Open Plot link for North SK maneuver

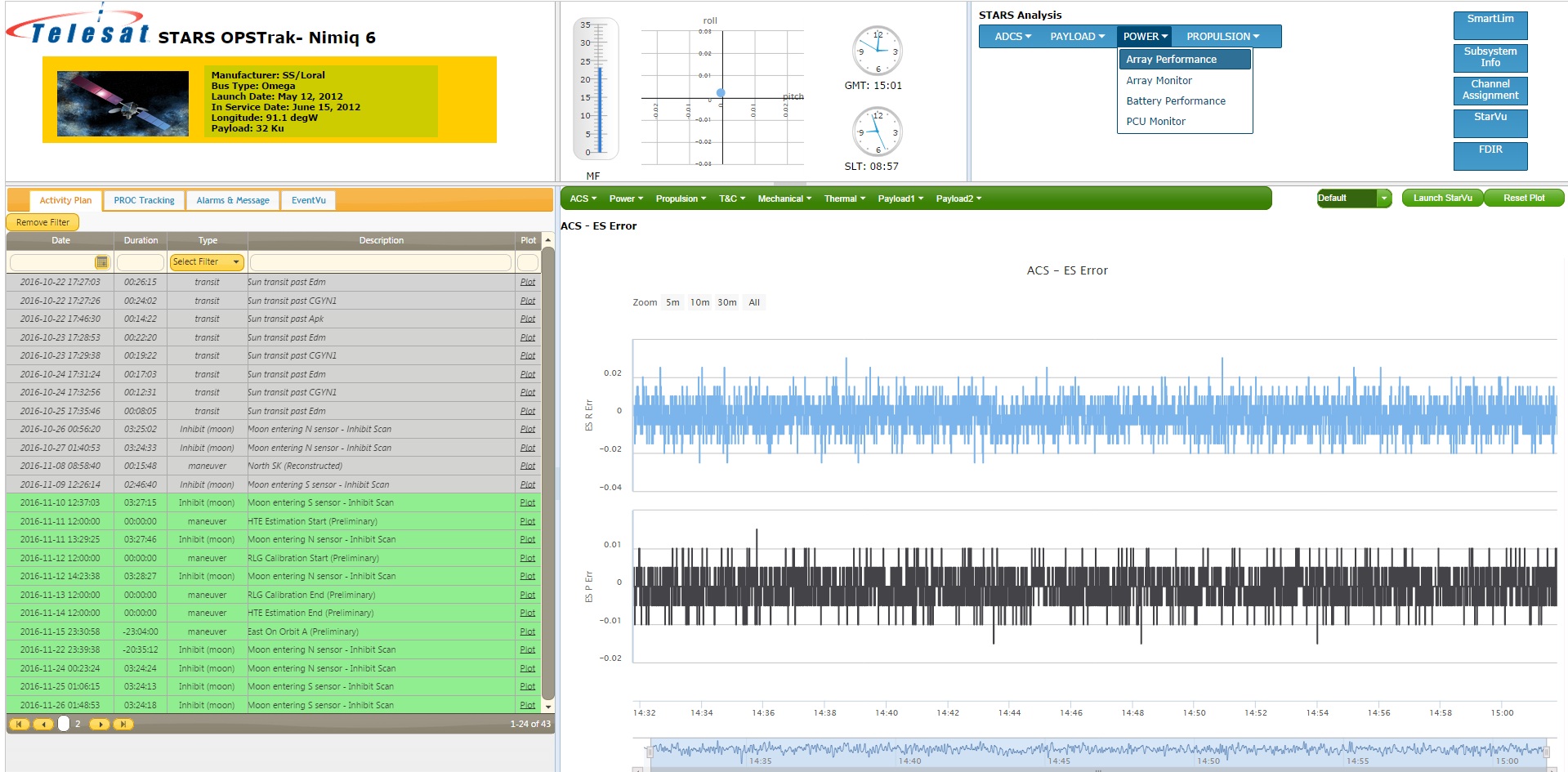click(x=528, y=466)
